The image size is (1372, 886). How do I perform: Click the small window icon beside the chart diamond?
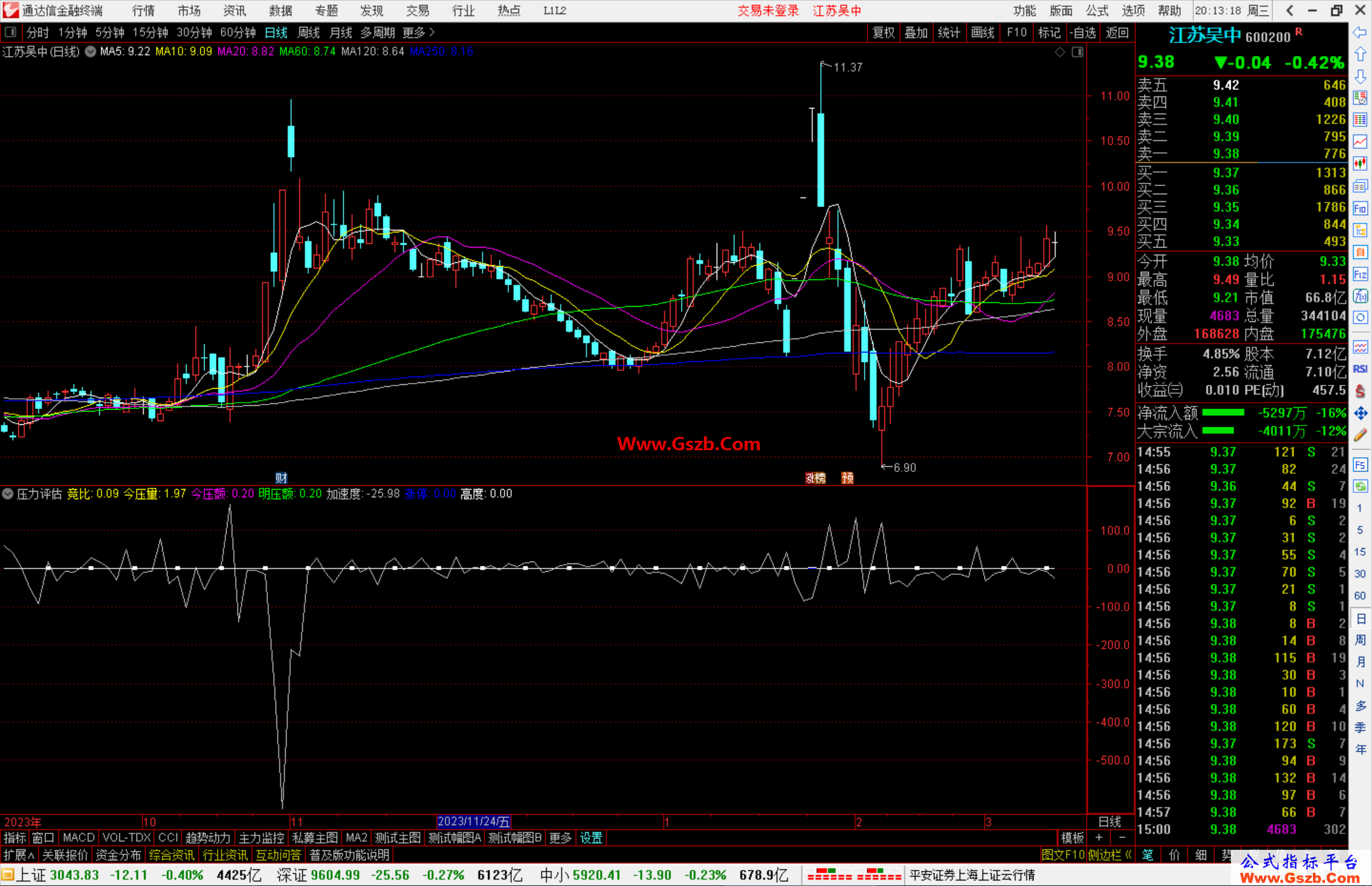coord(1077,52)
